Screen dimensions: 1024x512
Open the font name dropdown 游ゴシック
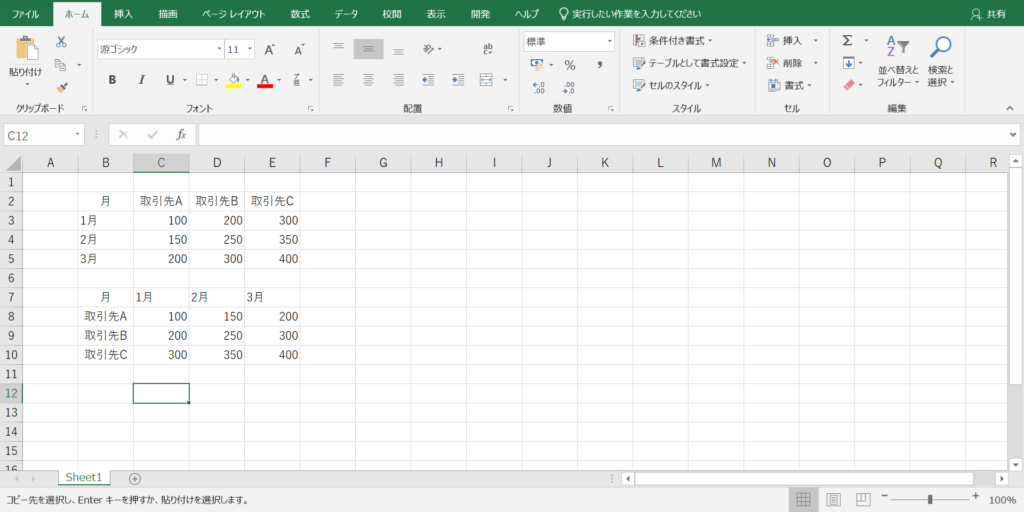coord(160,49)
